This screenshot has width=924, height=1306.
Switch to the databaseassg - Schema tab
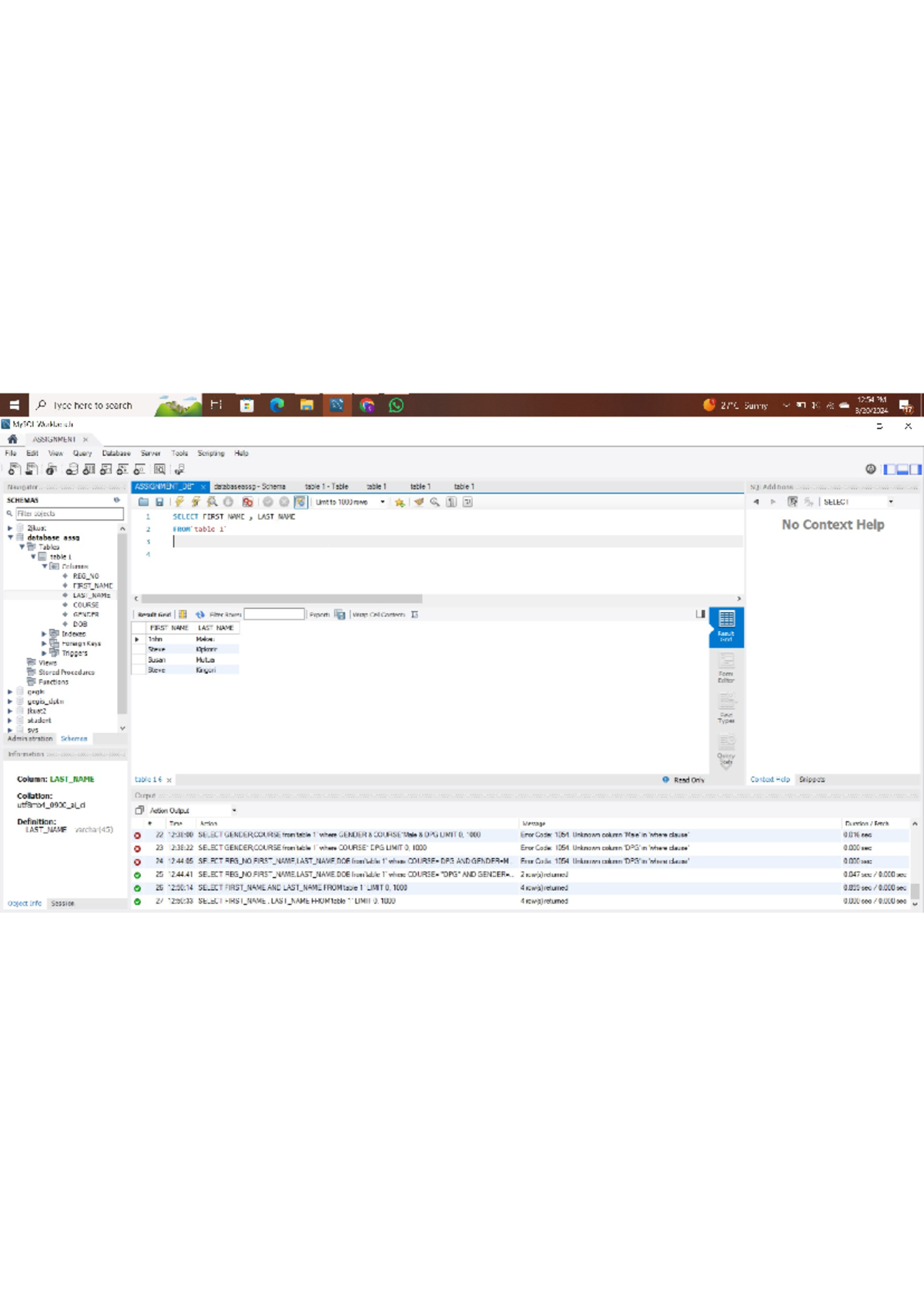point(249,487)
